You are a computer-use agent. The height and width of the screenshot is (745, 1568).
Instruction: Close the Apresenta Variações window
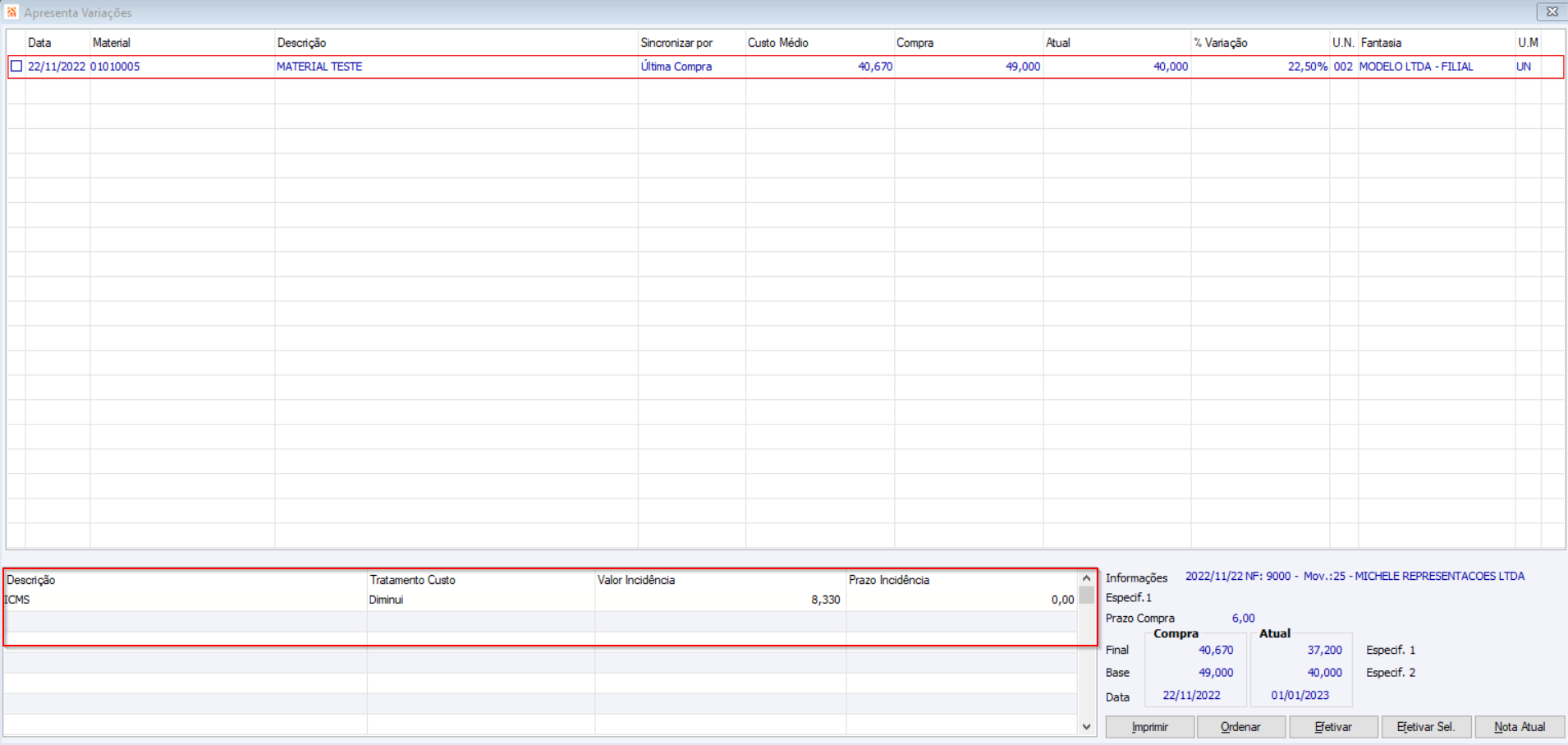click(x=1552, y=11)
